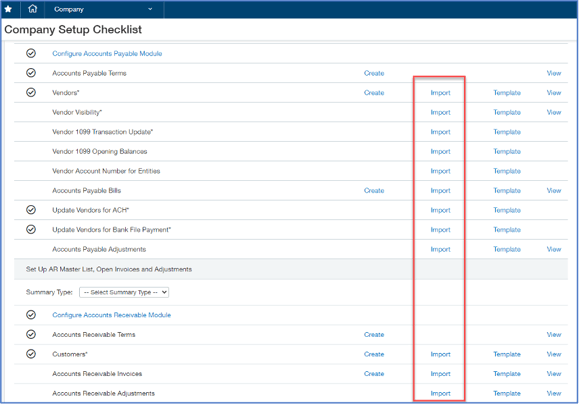Viewport: 579px width, 405px height.
Task: Click check icon beside Configure Accounts Payable Module
Action: [31, 54]
